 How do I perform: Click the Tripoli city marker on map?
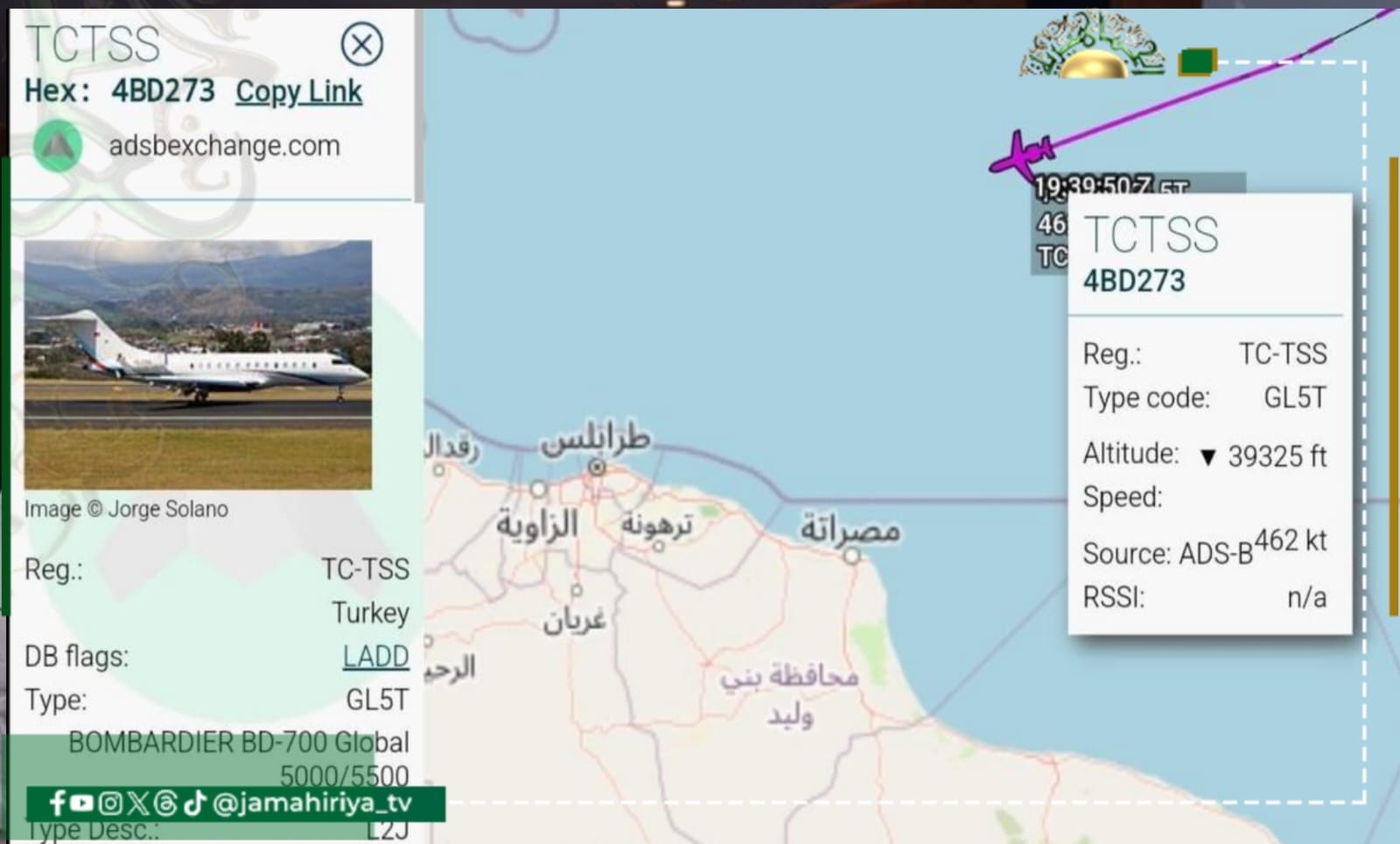click(x=597, y=468)
